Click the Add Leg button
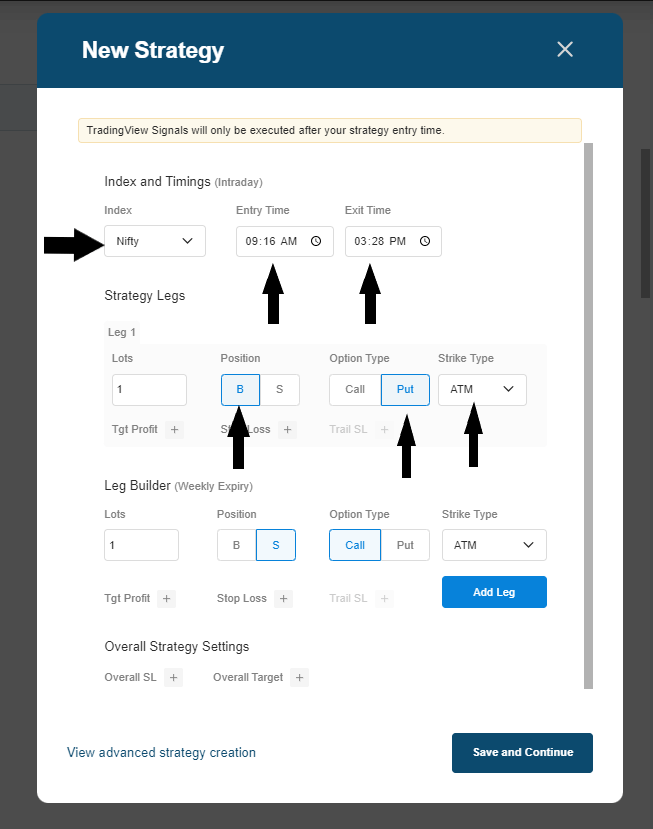The image size is (653, 829). pos(494,592)
